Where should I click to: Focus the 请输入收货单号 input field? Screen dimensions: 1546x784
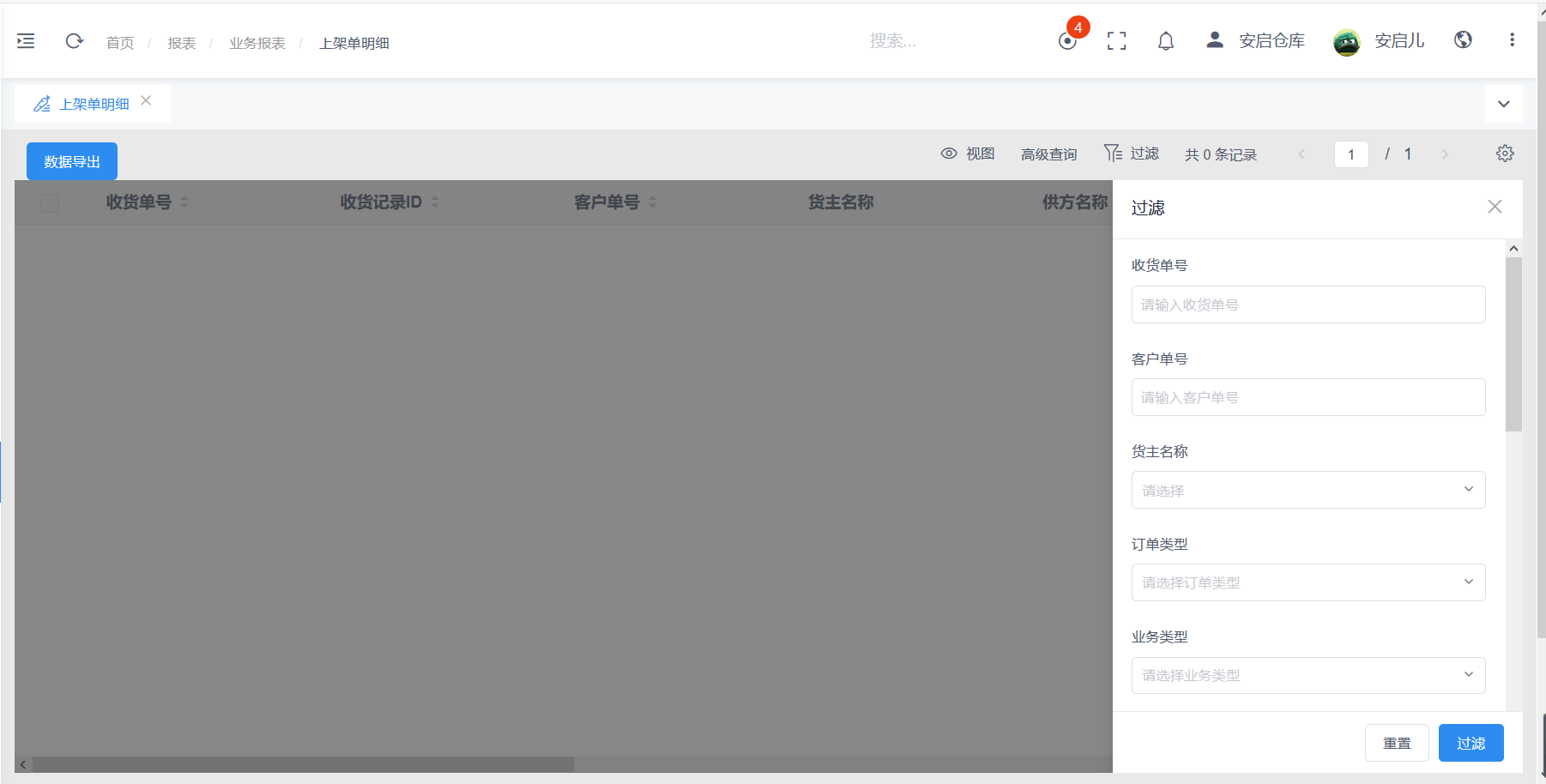click(x=1308, y=305)
